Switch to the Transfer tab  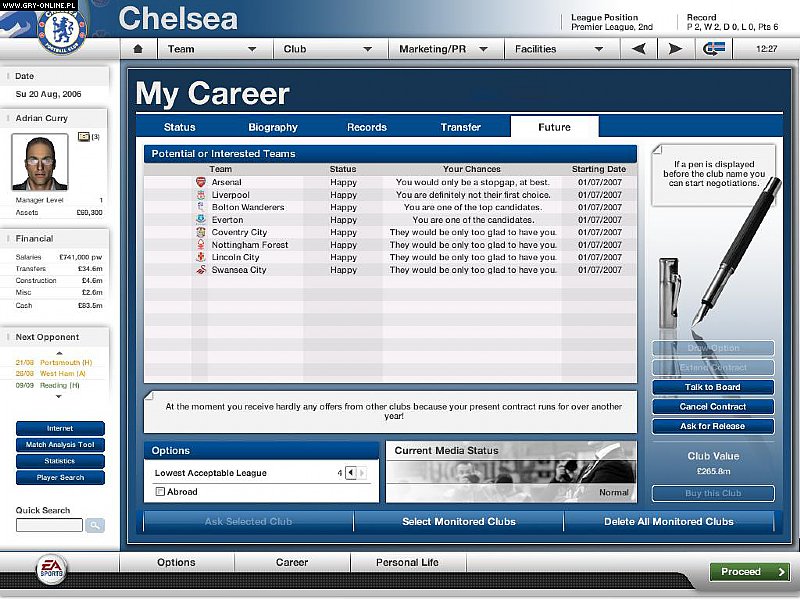tap(461, 127)
